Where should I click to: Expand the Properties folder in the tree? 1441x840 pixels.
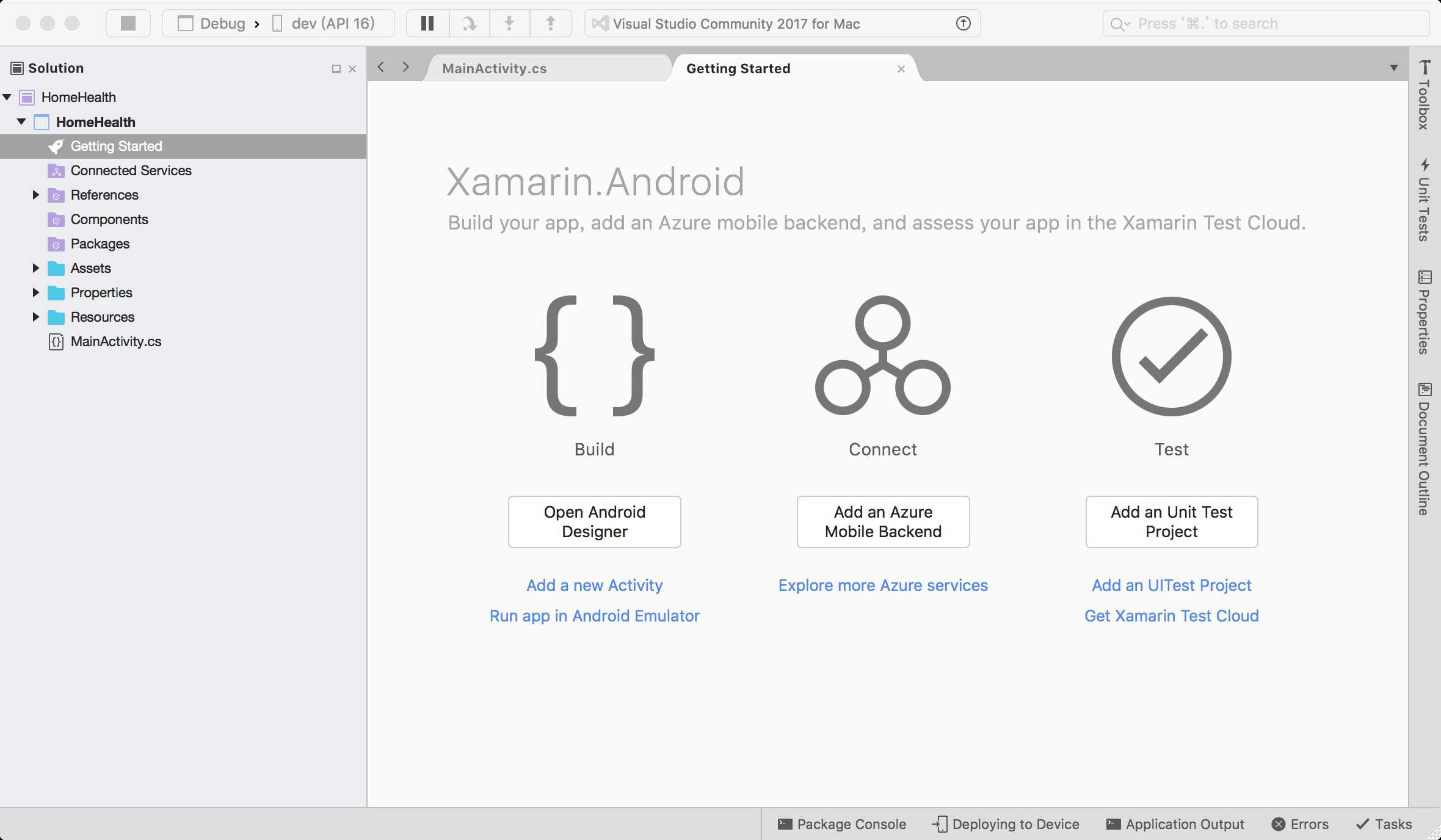[x=35, y=292]
